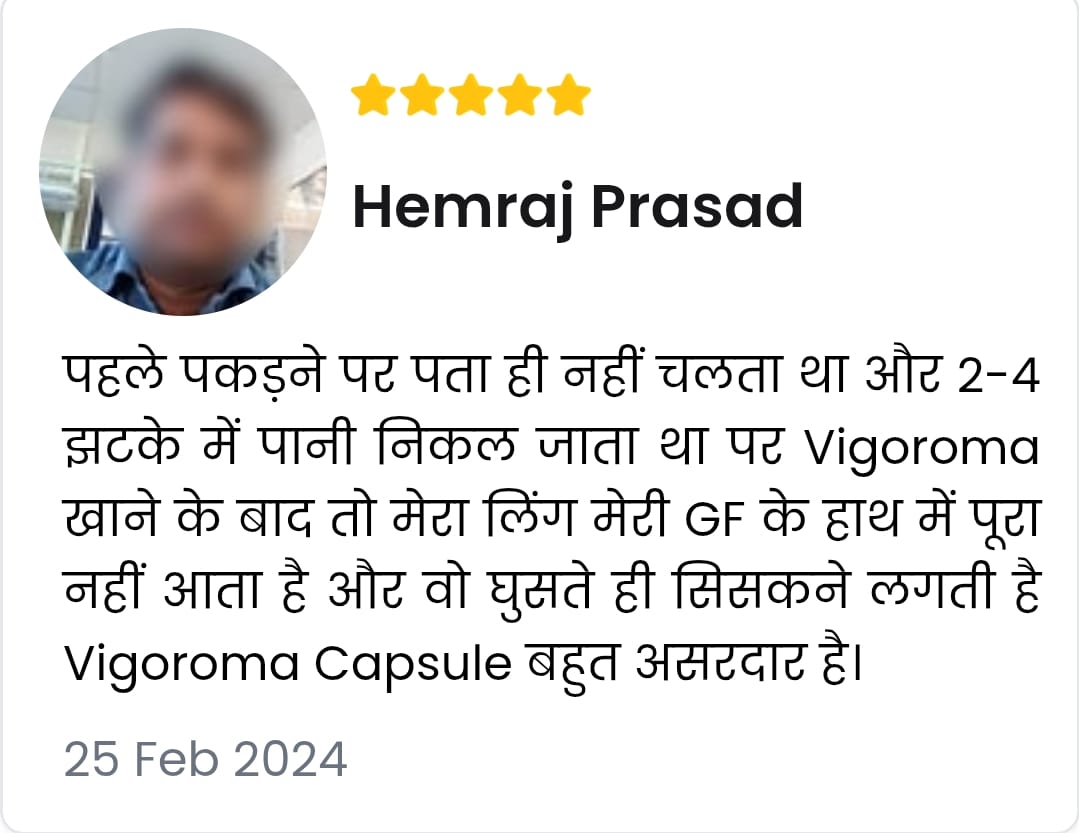Tap the fourth yellow star
This screenshot has height=833, width=1079.
click(520, 95)
